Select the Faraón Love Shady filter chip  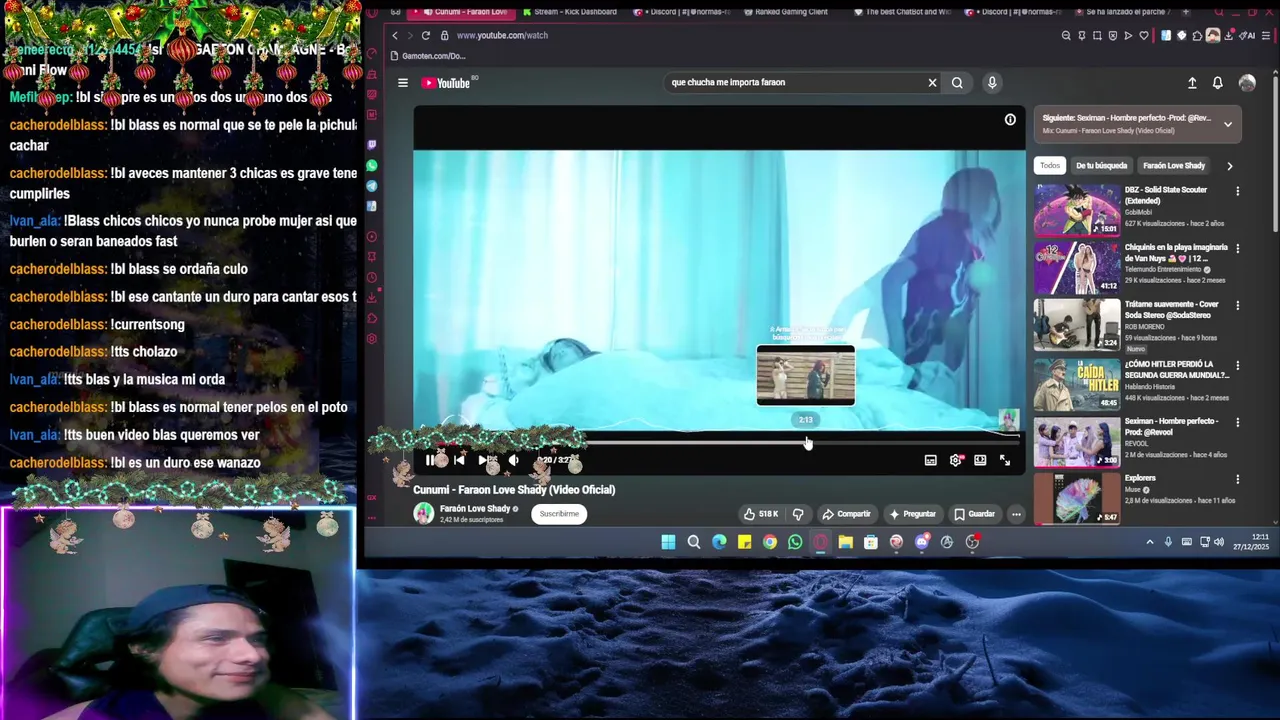(x=1174, y=166)
